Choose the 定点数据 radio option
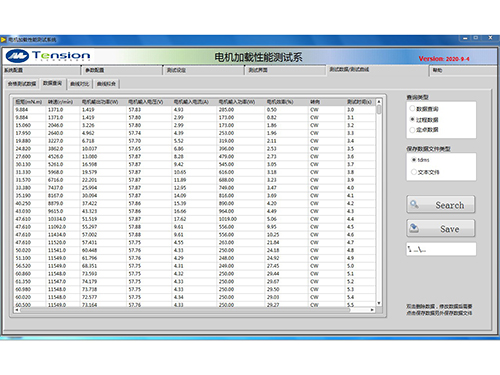 pyautogui.click(x=412, y=130)
